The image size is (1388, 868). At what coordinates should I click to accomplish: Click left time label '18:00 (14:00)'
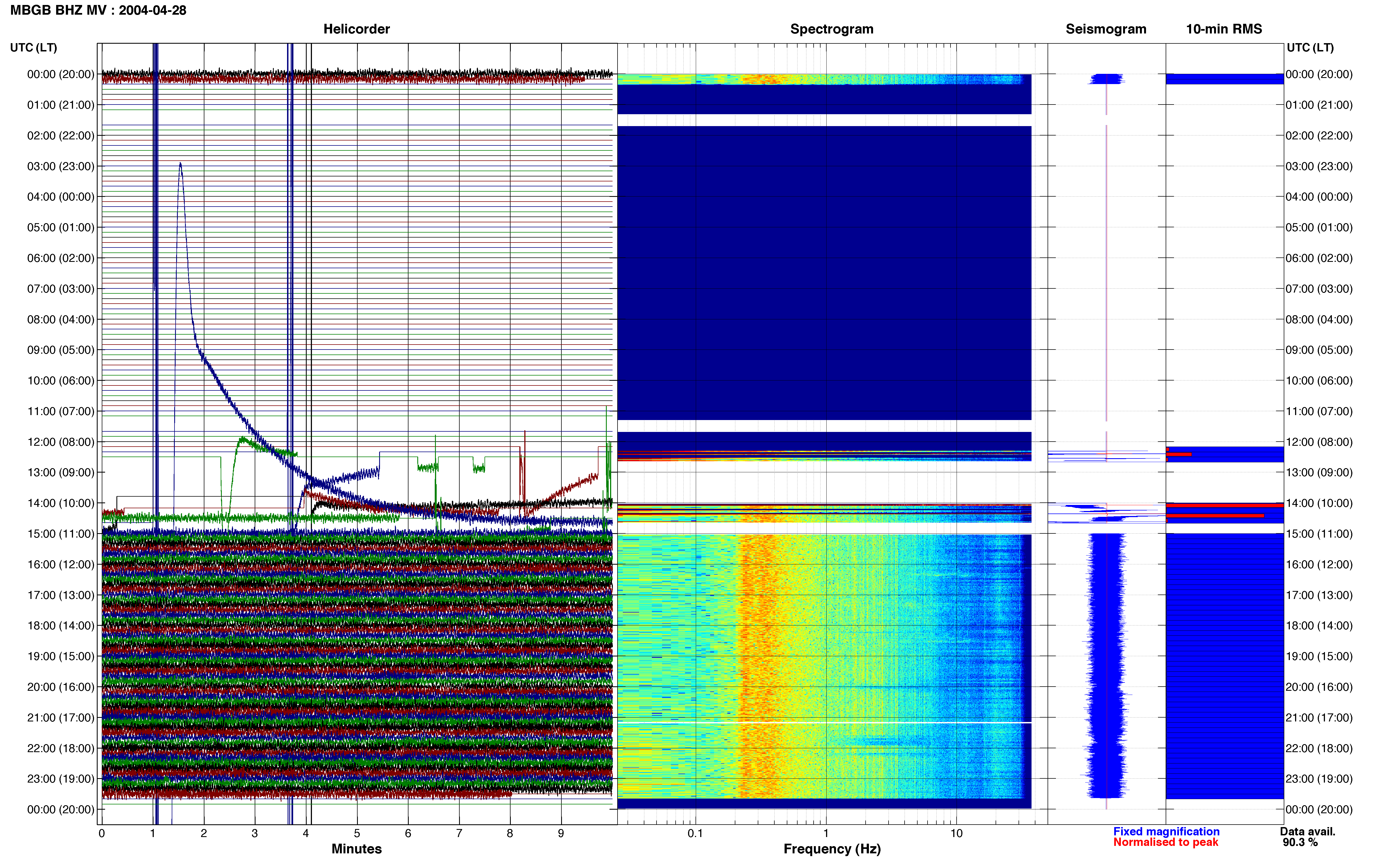(61, 626)
